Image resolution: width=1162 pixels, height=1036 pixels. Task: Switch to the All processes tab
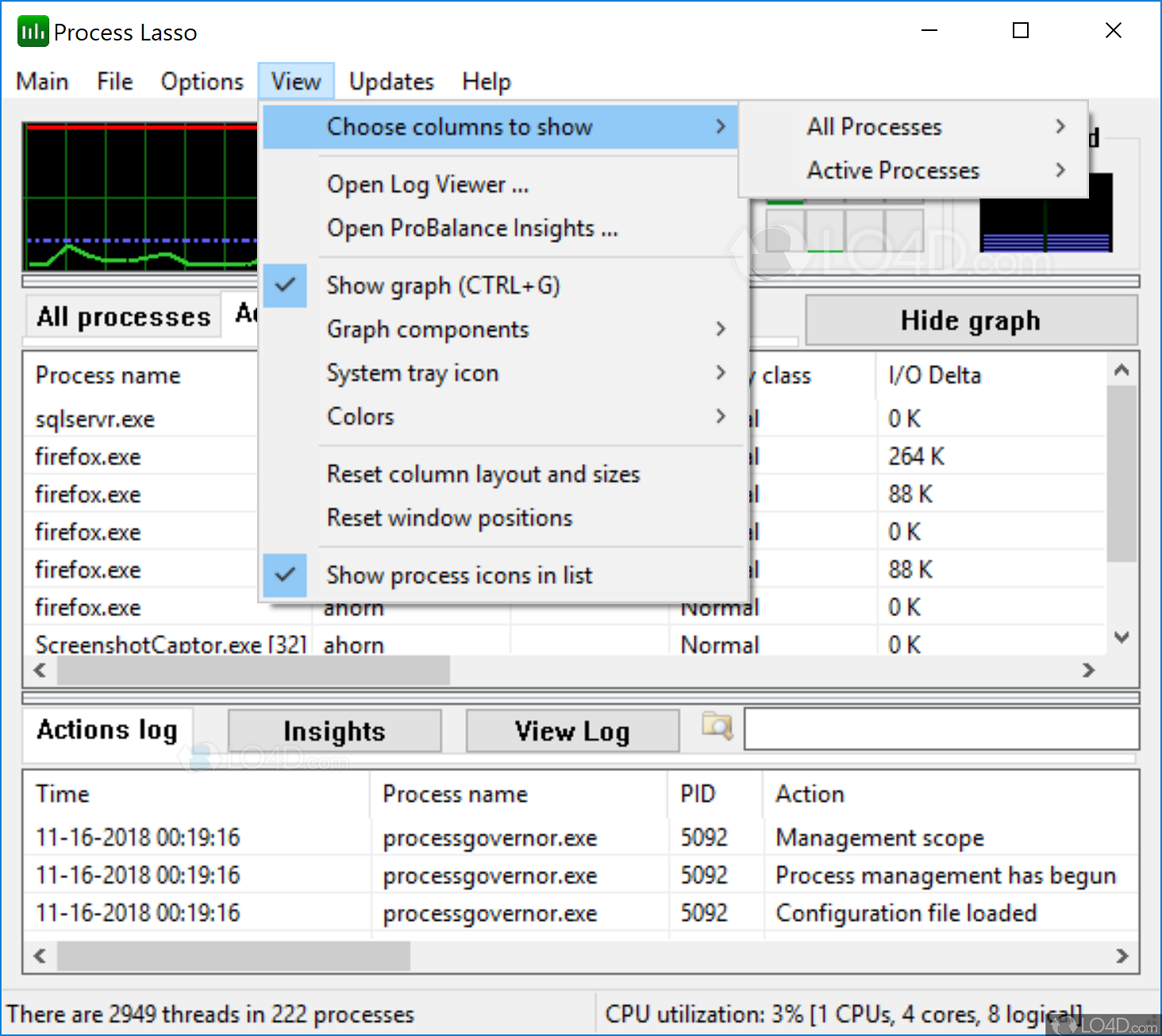tap(122, 316)
